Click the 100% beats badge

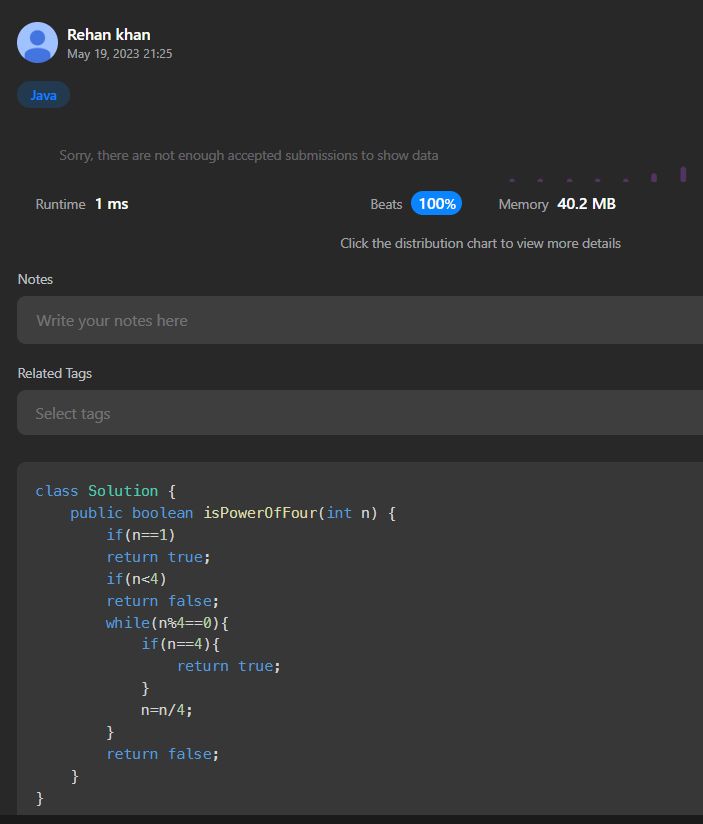tap(437, 203)
